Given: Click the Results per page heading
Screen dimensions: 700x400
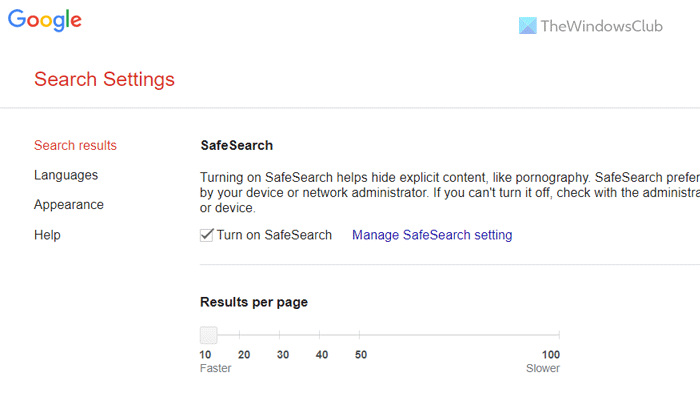Looking at the screenshot, I should (x=254, y=301).
